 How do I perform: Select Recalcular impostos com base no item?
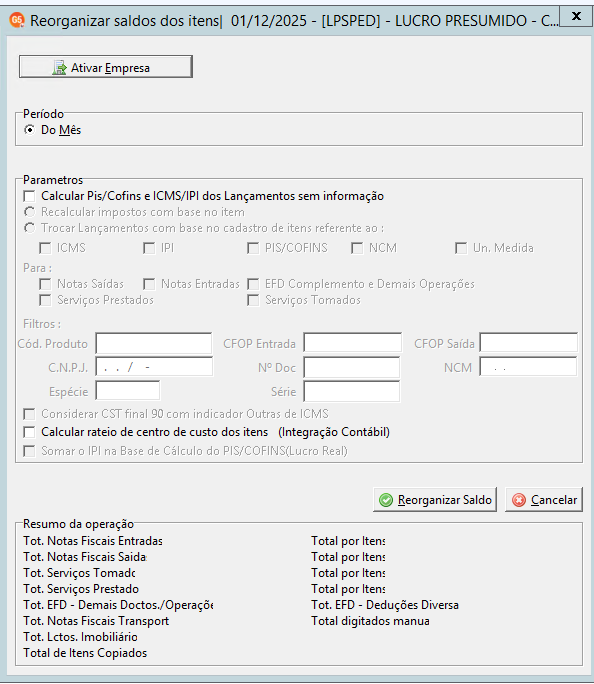(29, 212)
